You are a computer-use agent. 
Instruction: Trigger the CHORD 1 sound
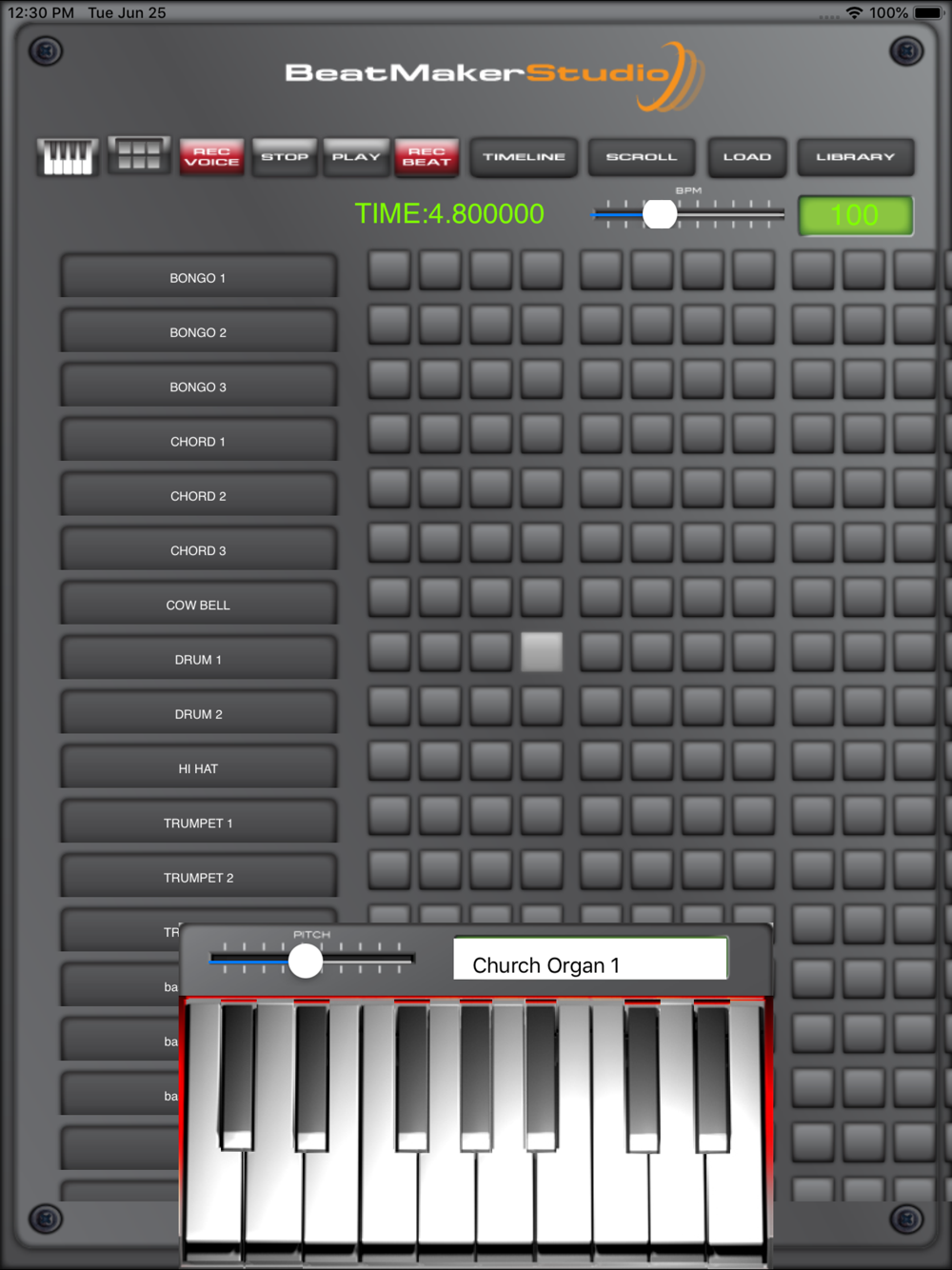pyautogui.click(x=198, y=441)
